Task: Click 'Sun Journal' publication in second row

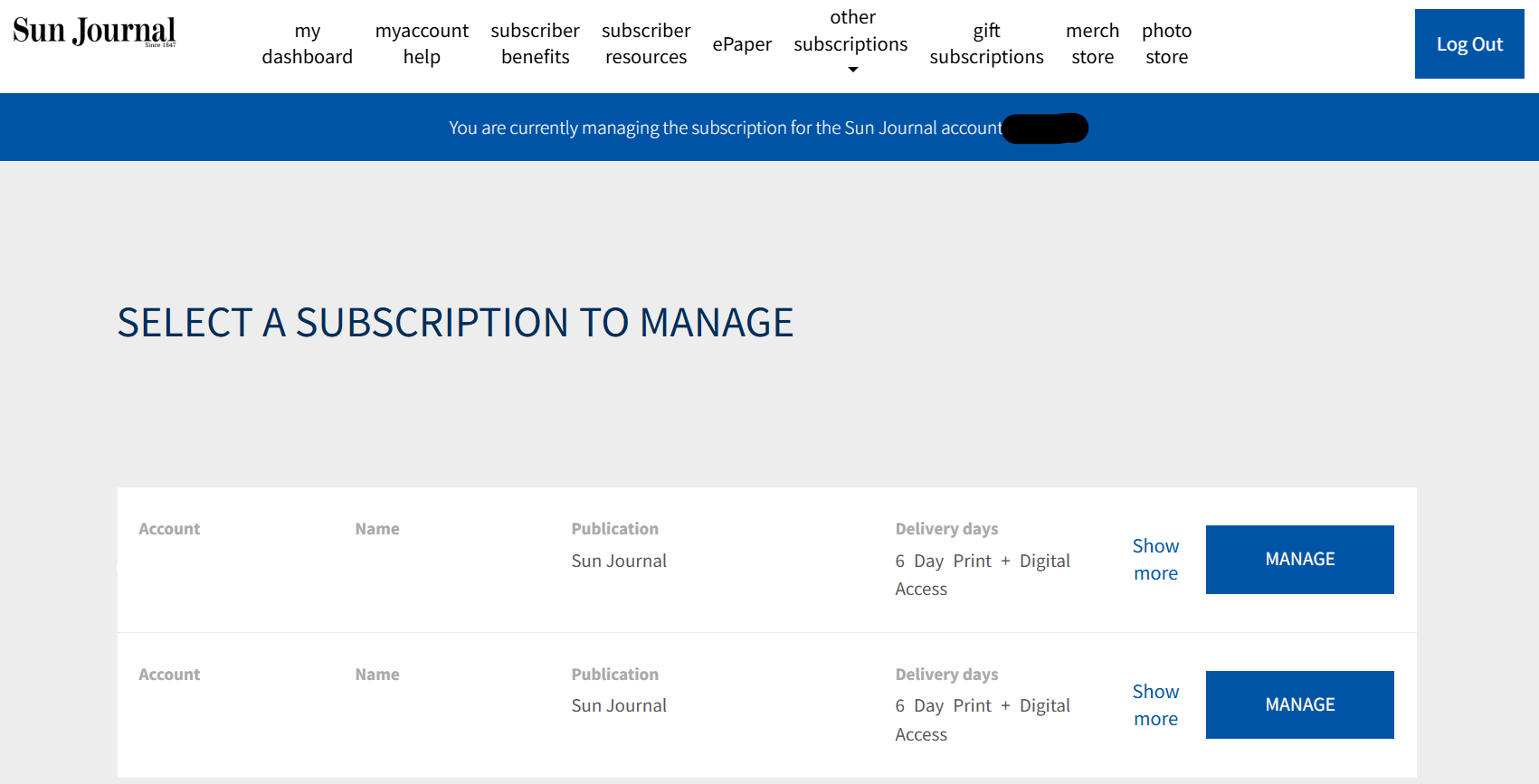Action: [x=619, y=705]
